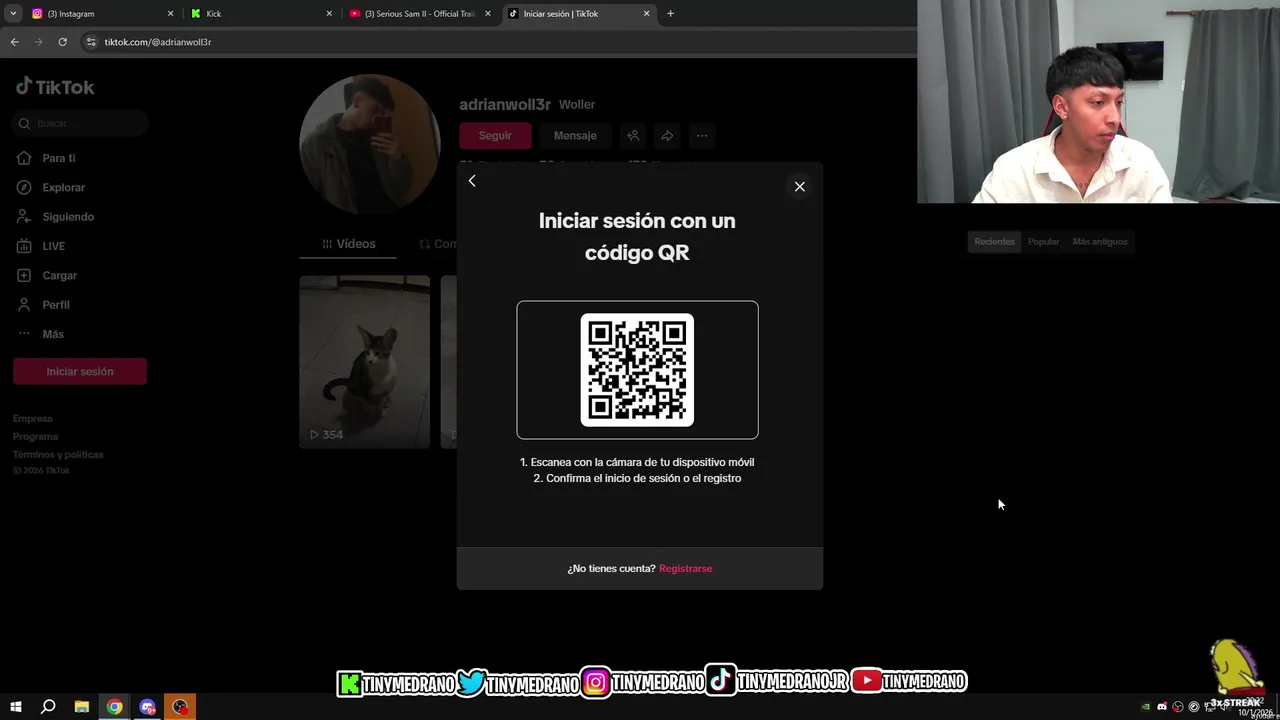Reload the page
1280x720 pixels.
tap(62, 42)
